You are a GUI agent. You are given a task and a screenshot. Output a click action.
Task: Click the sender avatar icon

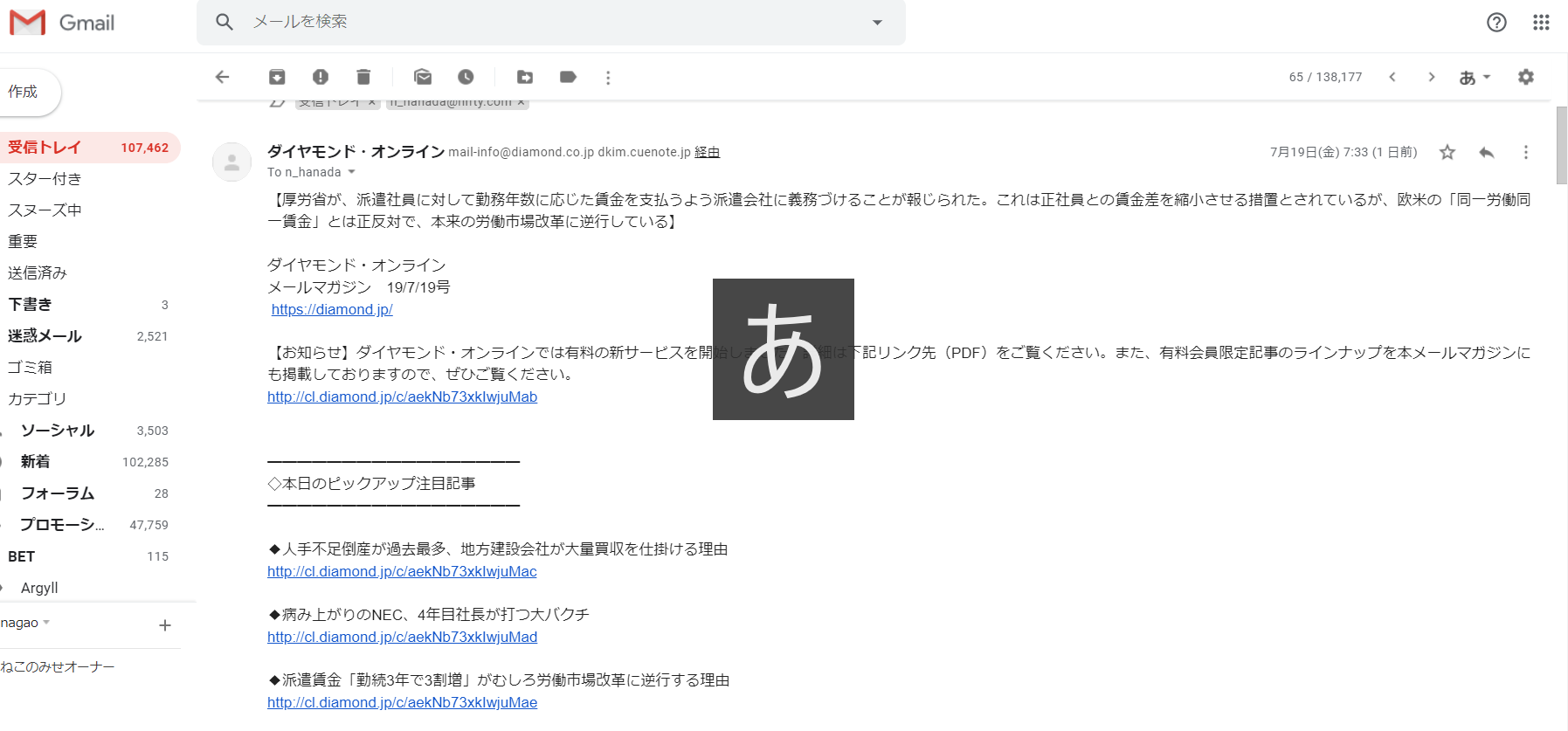[x=232, y=162]
